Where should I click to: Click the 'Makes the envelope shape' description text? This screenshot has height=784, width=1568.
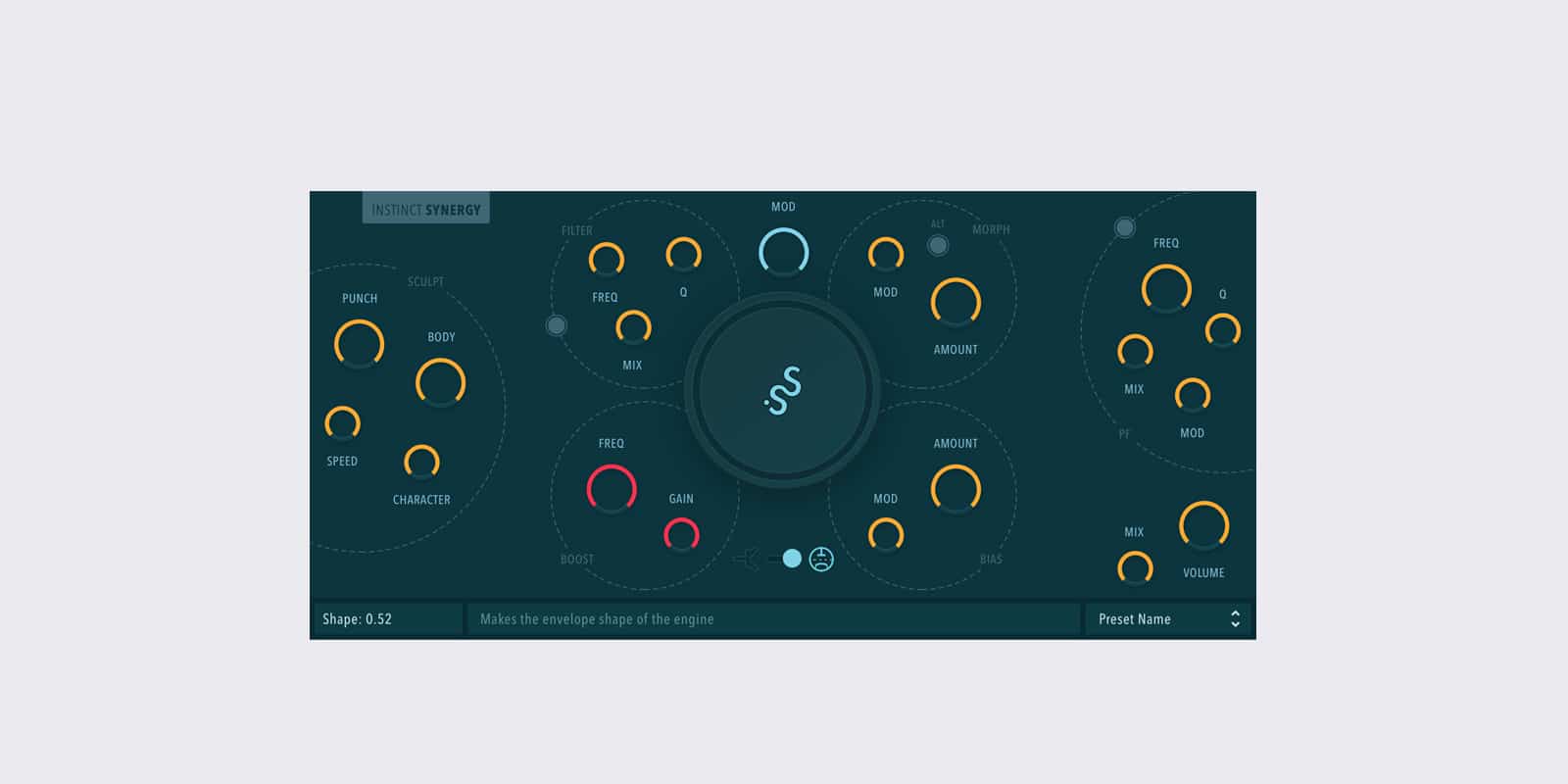(597, 619)
